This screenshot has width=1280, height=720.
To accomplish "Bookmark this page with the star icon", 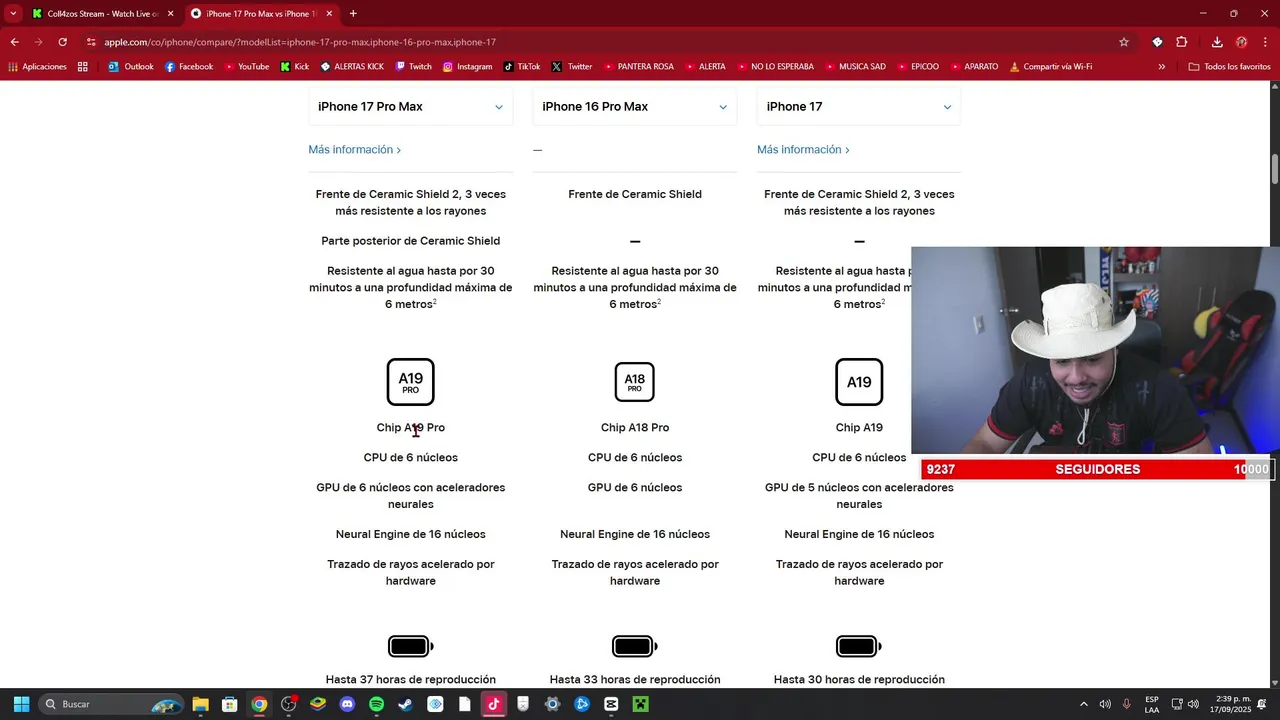I will [1124, 42].
